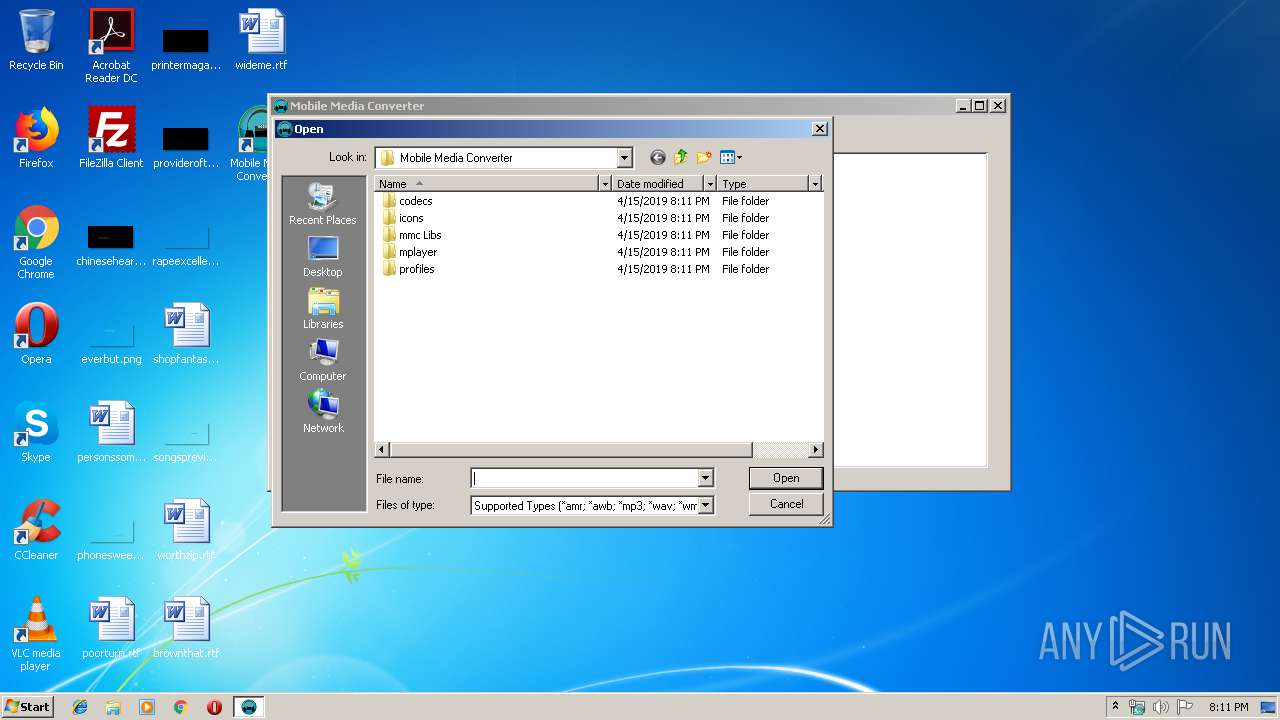Open Windows Media Player taskbar icon

click(147, 707)
